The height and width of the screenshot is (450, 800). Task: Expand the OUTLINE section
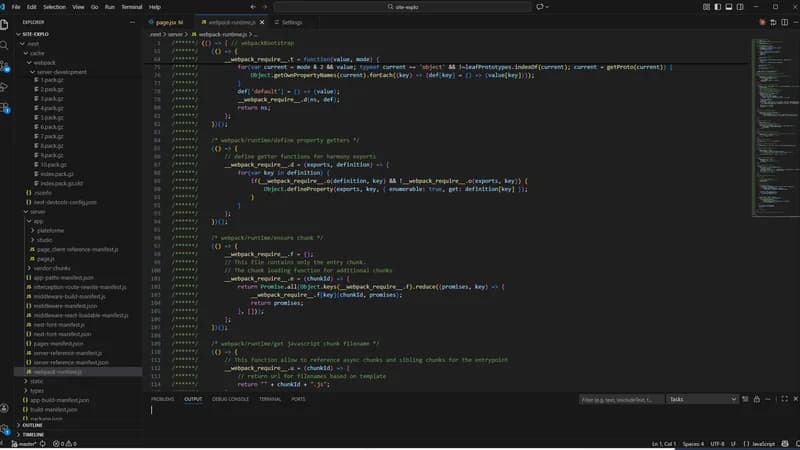(32, 425)
